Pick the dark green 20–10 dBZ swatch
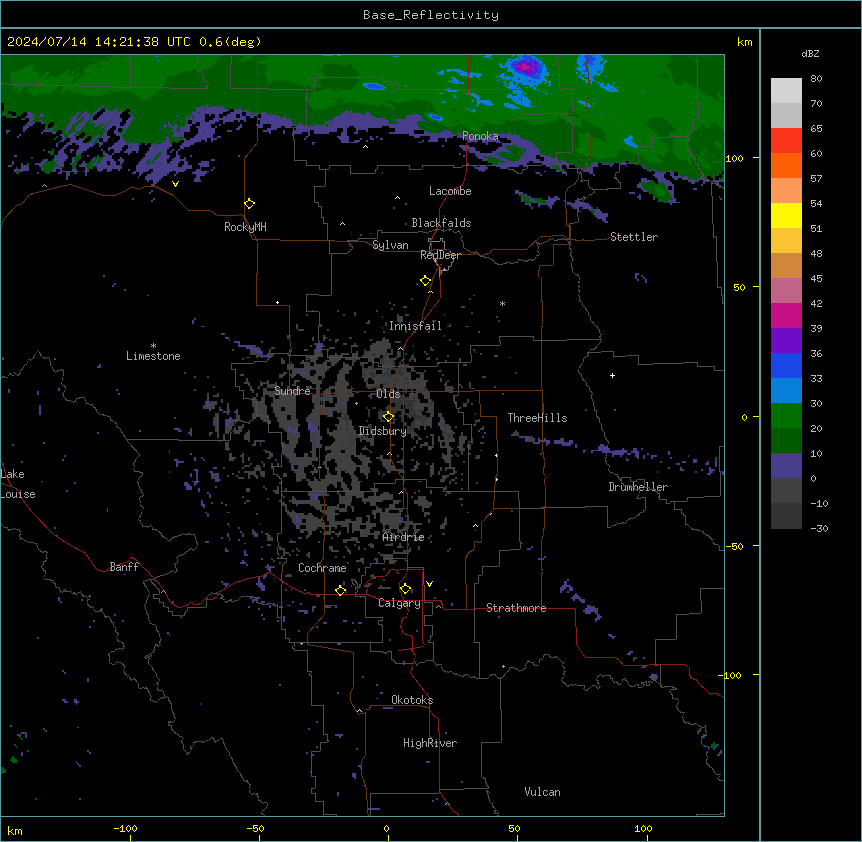Screen dimensions: 862x842 point(786,441)
